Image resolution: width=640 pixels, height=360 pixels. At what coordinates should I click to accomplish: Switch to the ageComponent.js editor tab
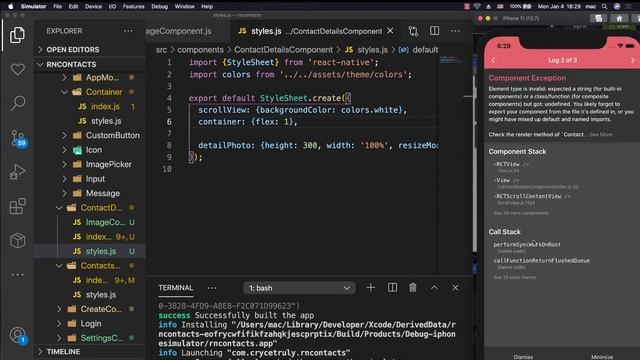[x=178, y=31]
